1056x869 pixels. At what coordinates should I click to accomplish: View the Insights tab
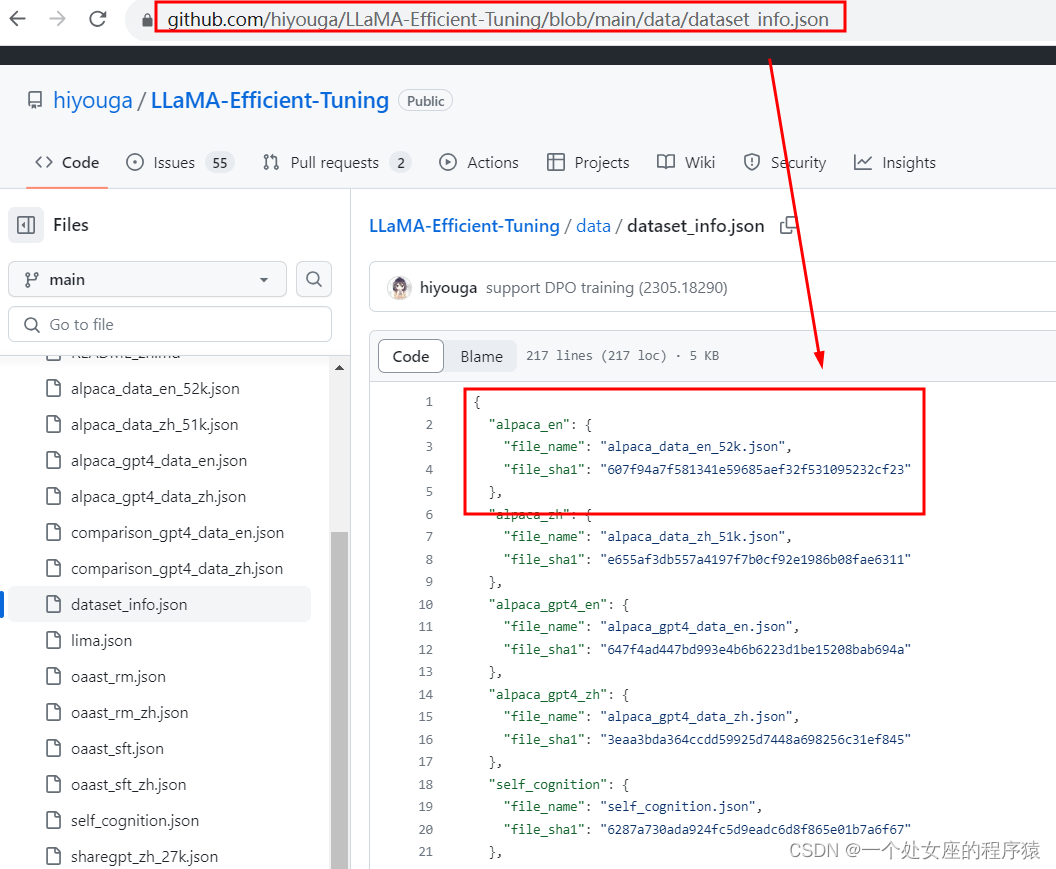point(895,162)
